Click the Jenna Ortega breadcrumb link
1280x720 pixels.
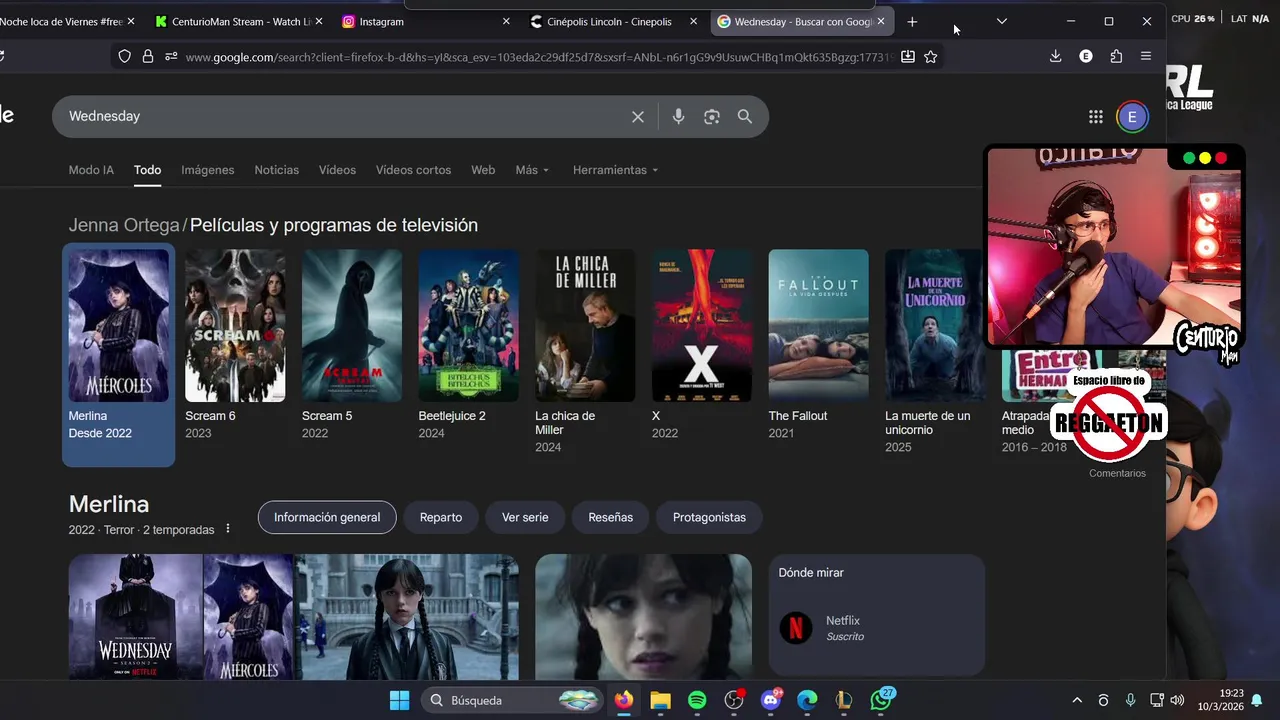click(124, 225)
